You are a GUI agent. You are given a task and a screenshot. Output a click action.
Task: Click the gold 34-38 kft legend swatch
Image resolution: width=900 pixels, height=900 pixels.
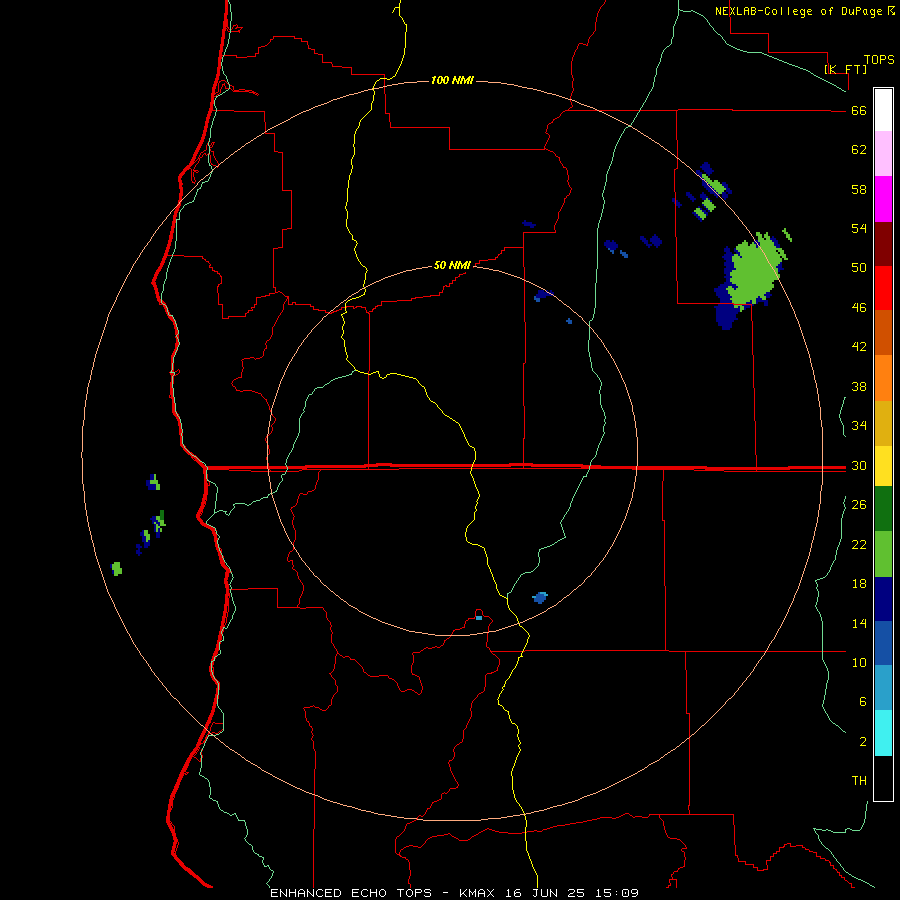883,423
